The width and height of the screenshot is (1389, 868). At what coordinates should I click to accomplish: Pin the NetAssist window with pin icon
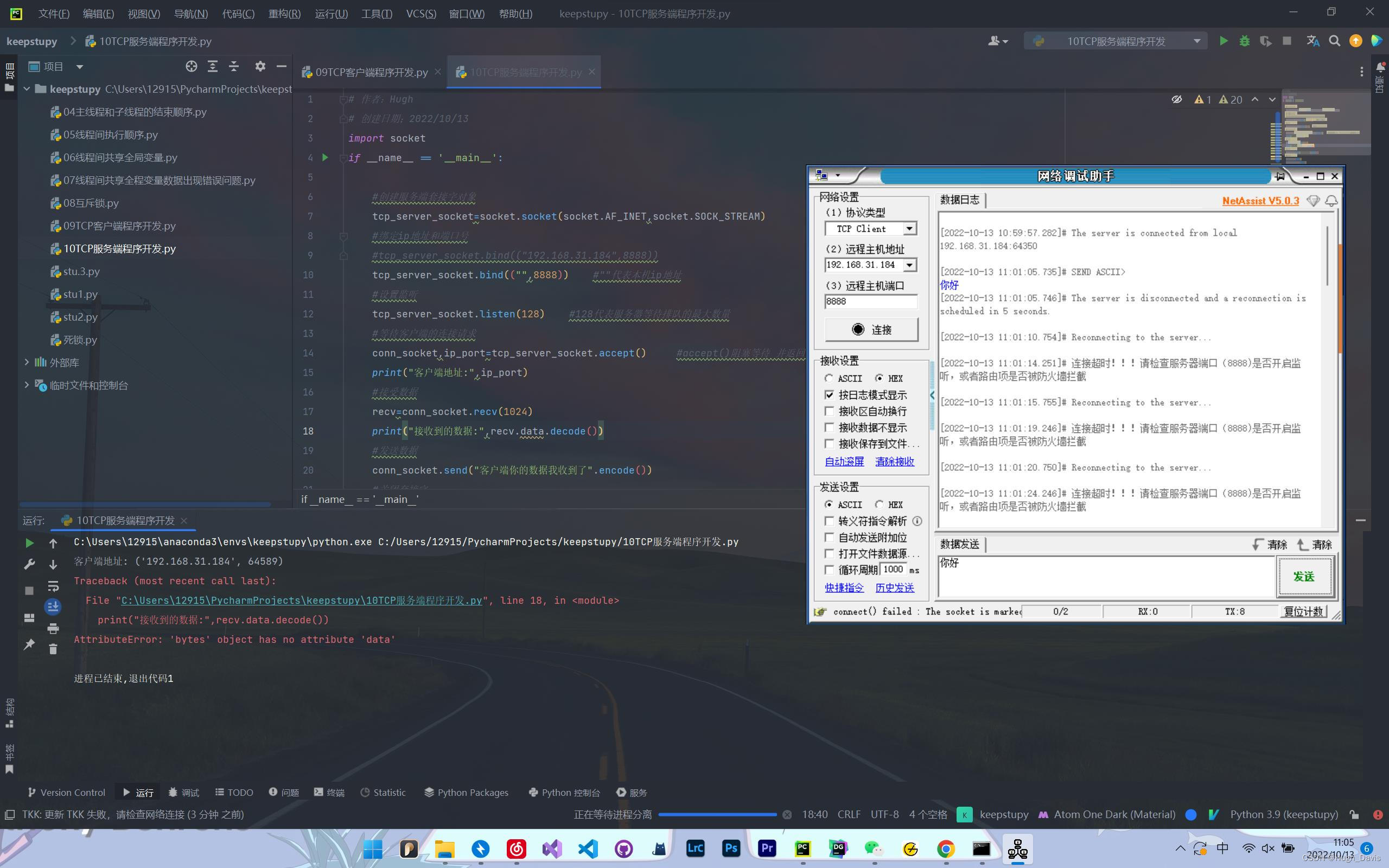point(1280,176)
